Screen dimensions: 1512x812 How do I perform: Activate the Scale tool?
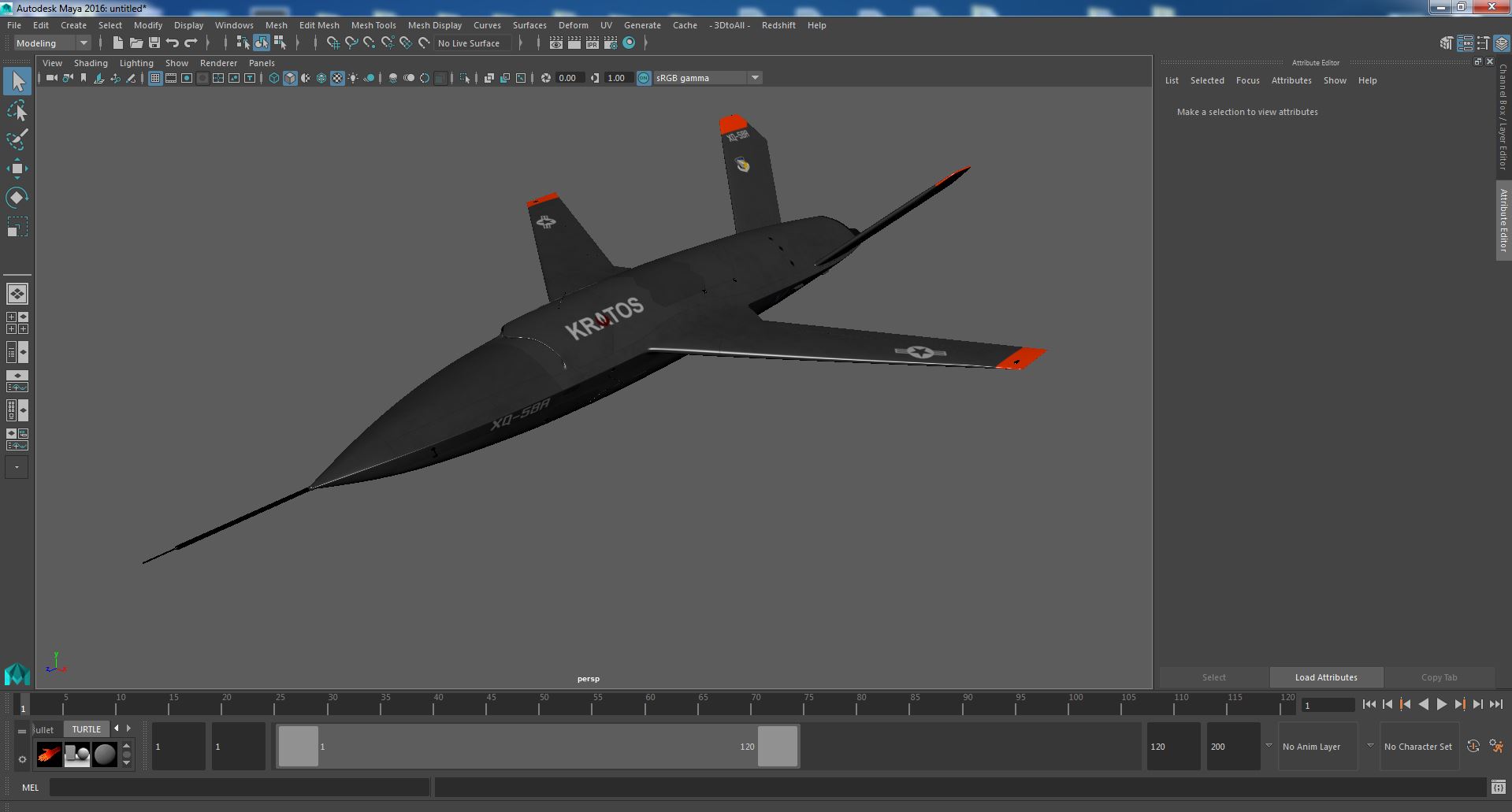(x=17, y=228)
